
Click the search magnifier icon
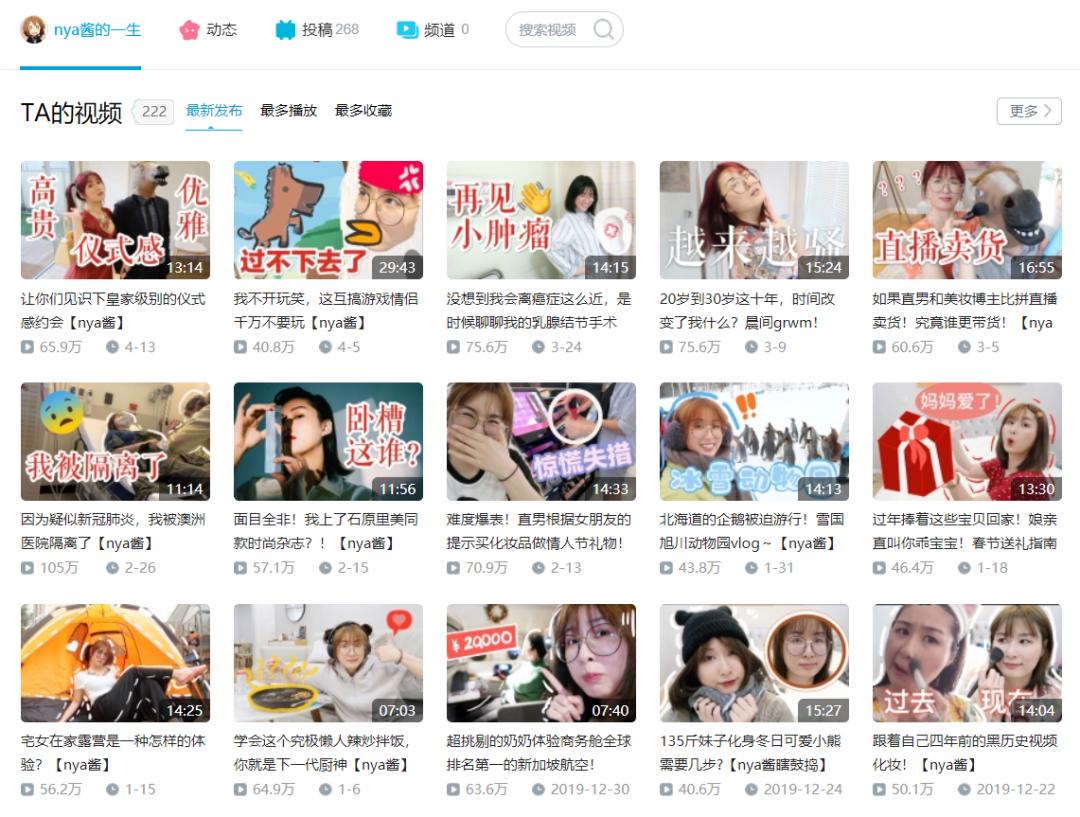click(601, 30)
